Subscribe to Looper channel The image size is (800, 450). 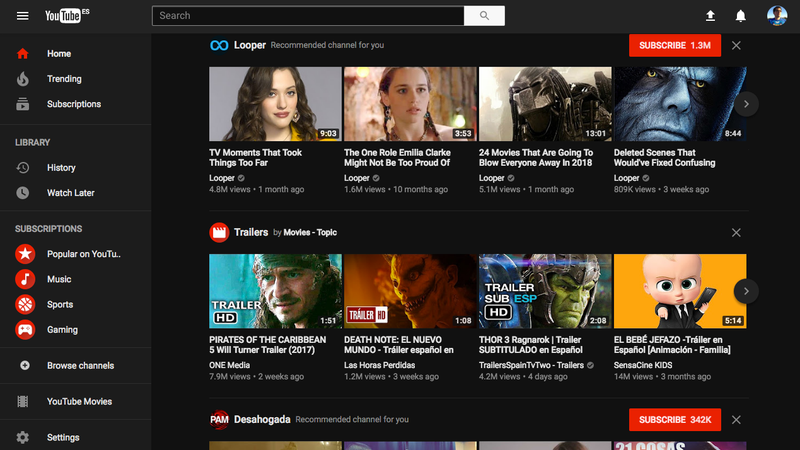tap(674, 45)
